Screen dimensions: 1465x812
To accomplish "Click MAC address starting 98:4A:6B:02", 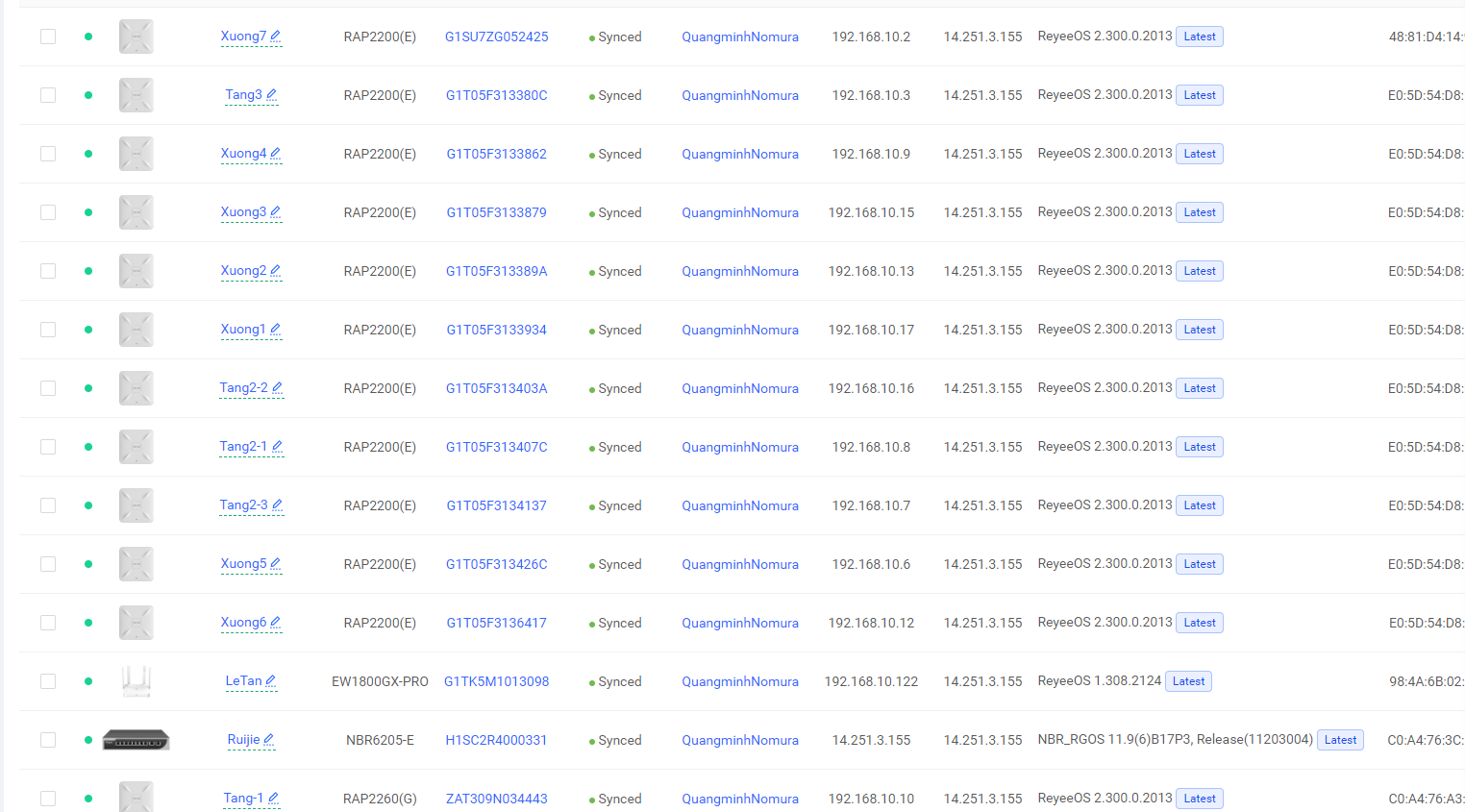I will pyautogui.click(x=1426, y=681).
